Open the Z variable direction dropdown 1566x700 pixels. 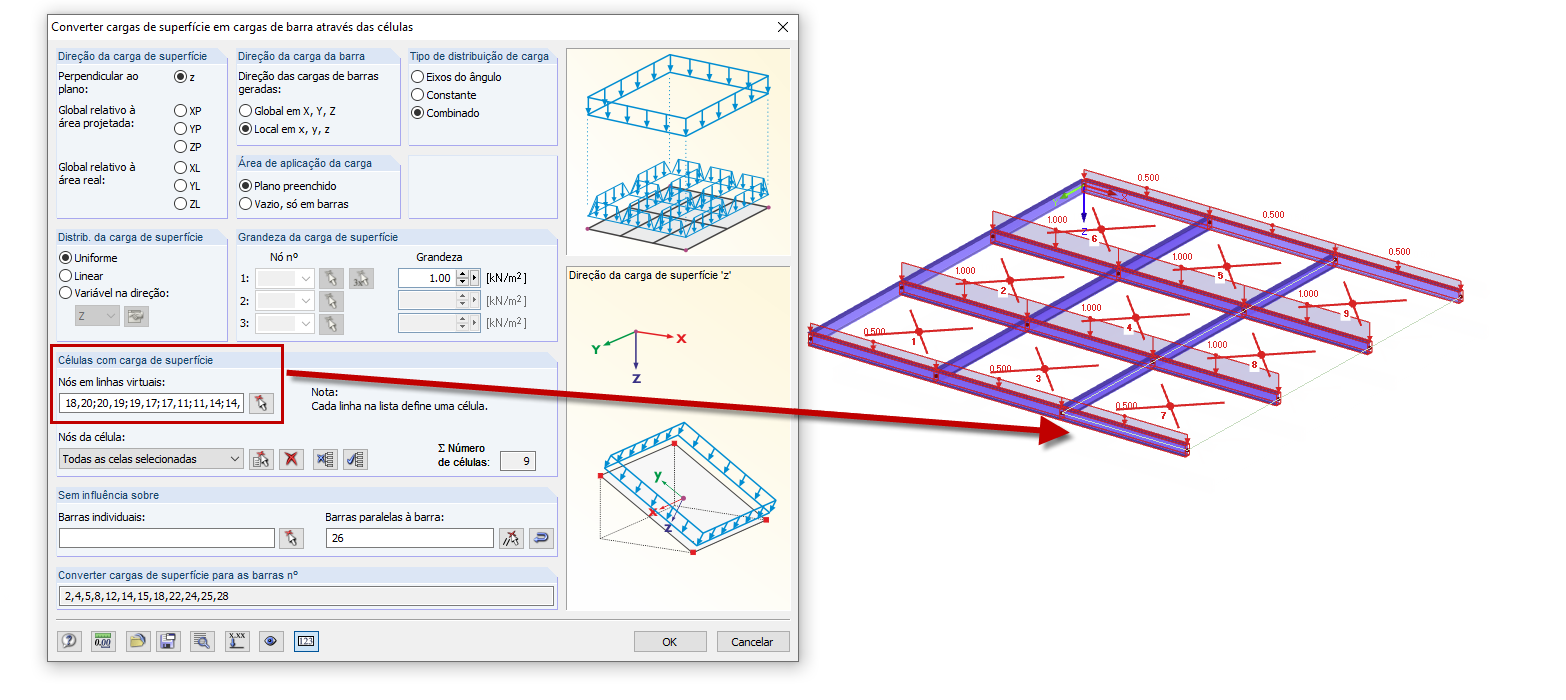pos(97,316)
